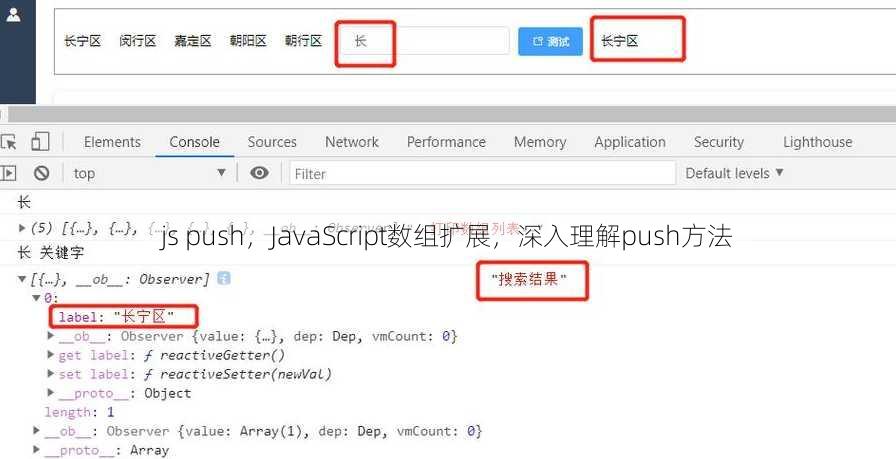Viewport: 896px width, 459px height.
Task: Expand __ob__ Observer with Array(1) value
Action: point(37,430)
